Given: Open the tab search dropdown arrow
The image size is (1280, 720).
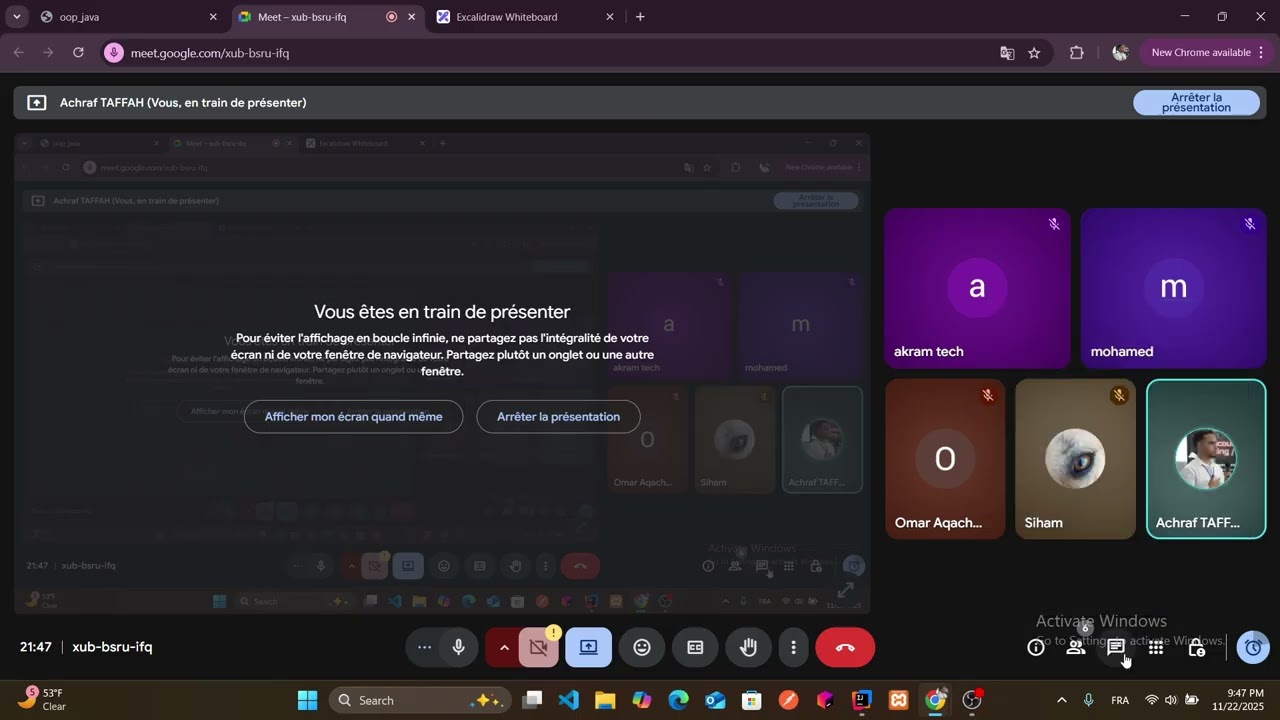Looking at the screenshot, I should [16, 17].
